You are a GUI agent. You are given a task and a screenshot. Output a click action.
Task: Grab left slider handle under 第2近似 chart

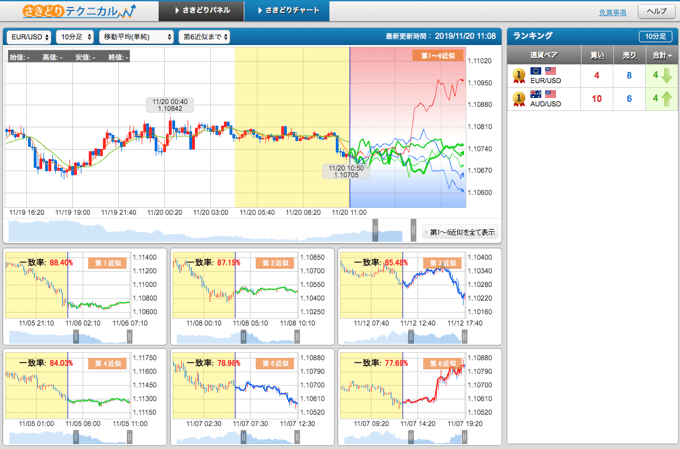243,337
